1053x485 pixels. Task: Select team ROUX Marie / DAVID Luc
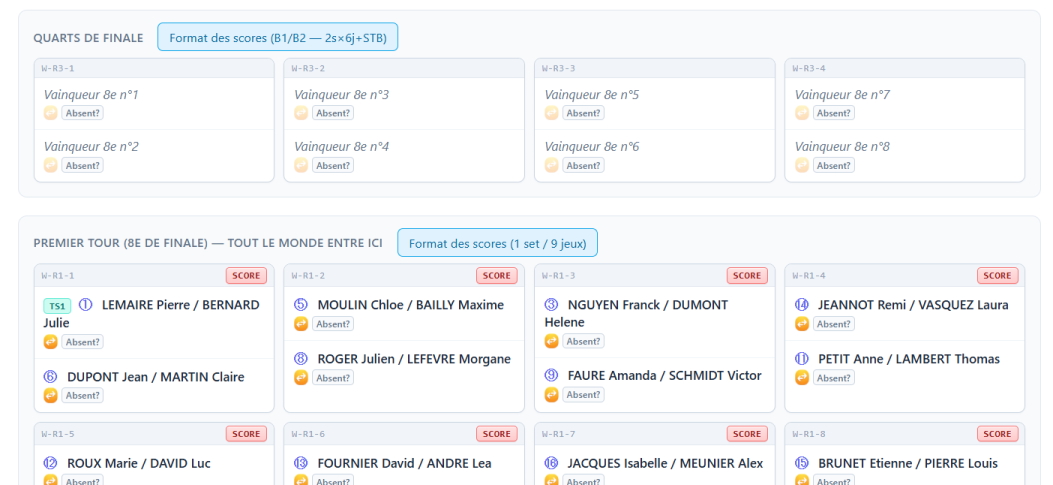(x=139, y=464)
